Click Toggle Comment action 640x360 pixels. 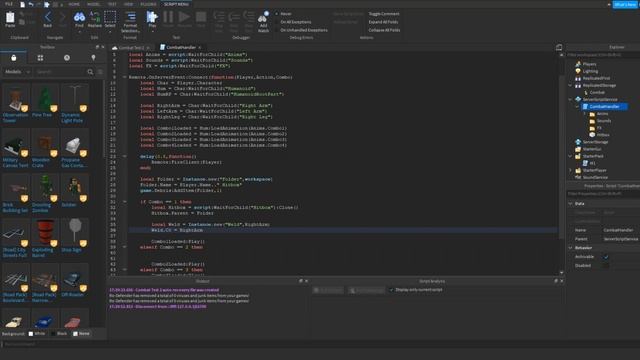click(x=384, y=14)
